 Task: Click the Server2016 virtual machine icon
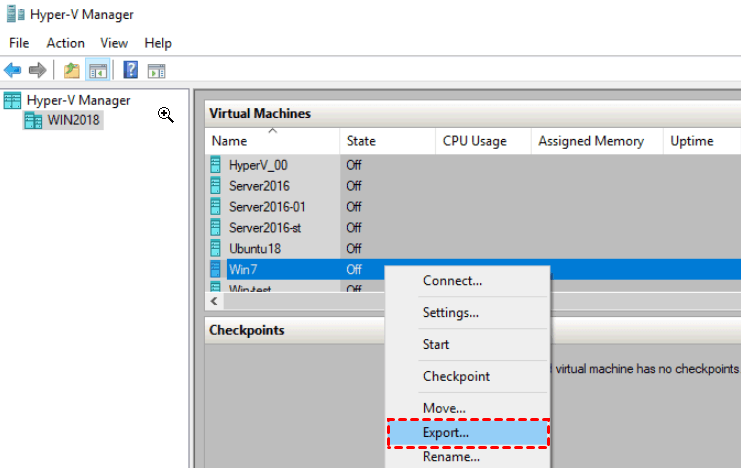(x=215, y=186)
